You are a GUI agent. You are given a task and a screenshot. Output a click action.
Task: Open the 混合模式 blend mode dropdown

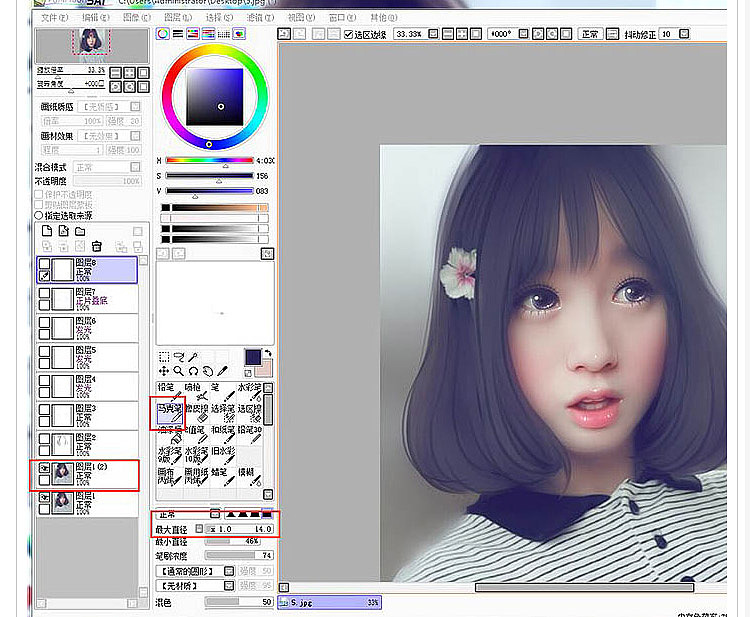[x=135, y=167]
